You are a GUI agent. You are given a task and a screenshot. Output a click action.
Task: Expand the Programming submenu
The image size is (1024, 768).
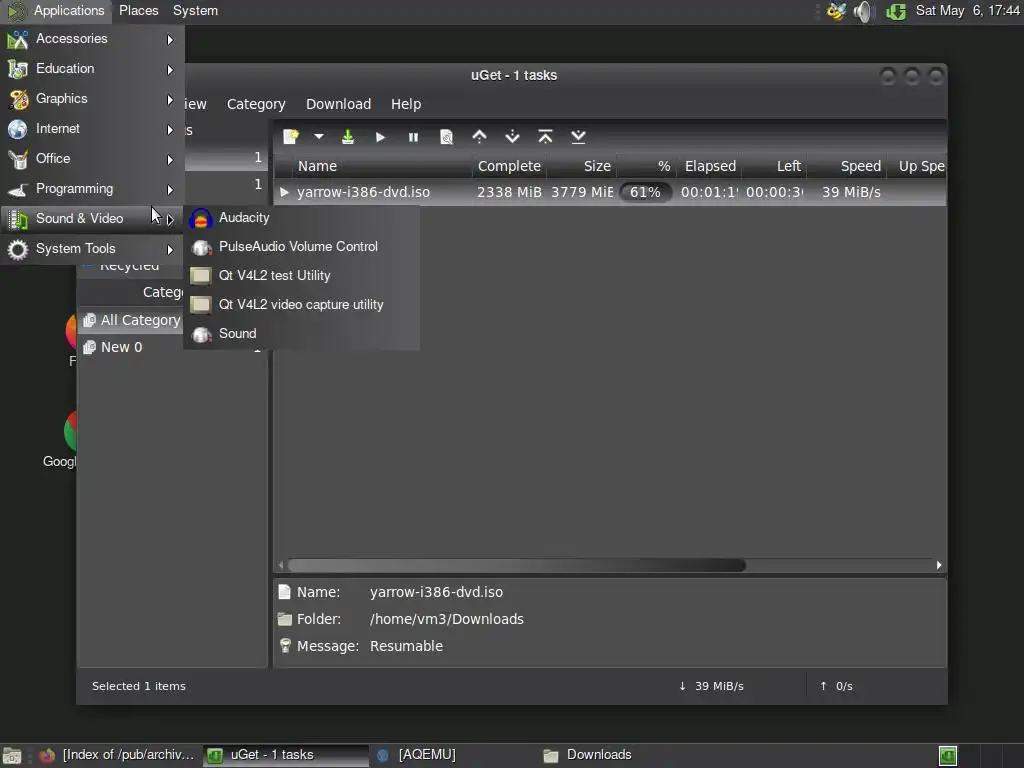[x=91, y=189]
